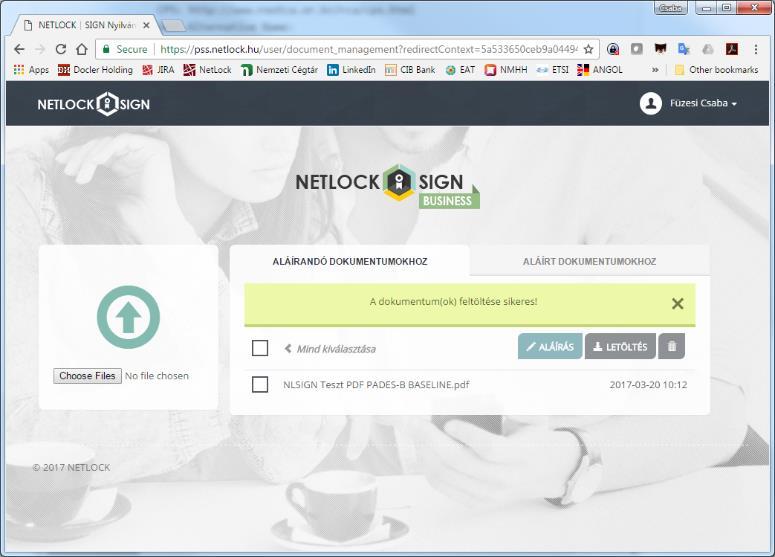
Task: Close the NETLOCK SIGN browser tab
Action: pyautogui.click(x=146, y=25)
